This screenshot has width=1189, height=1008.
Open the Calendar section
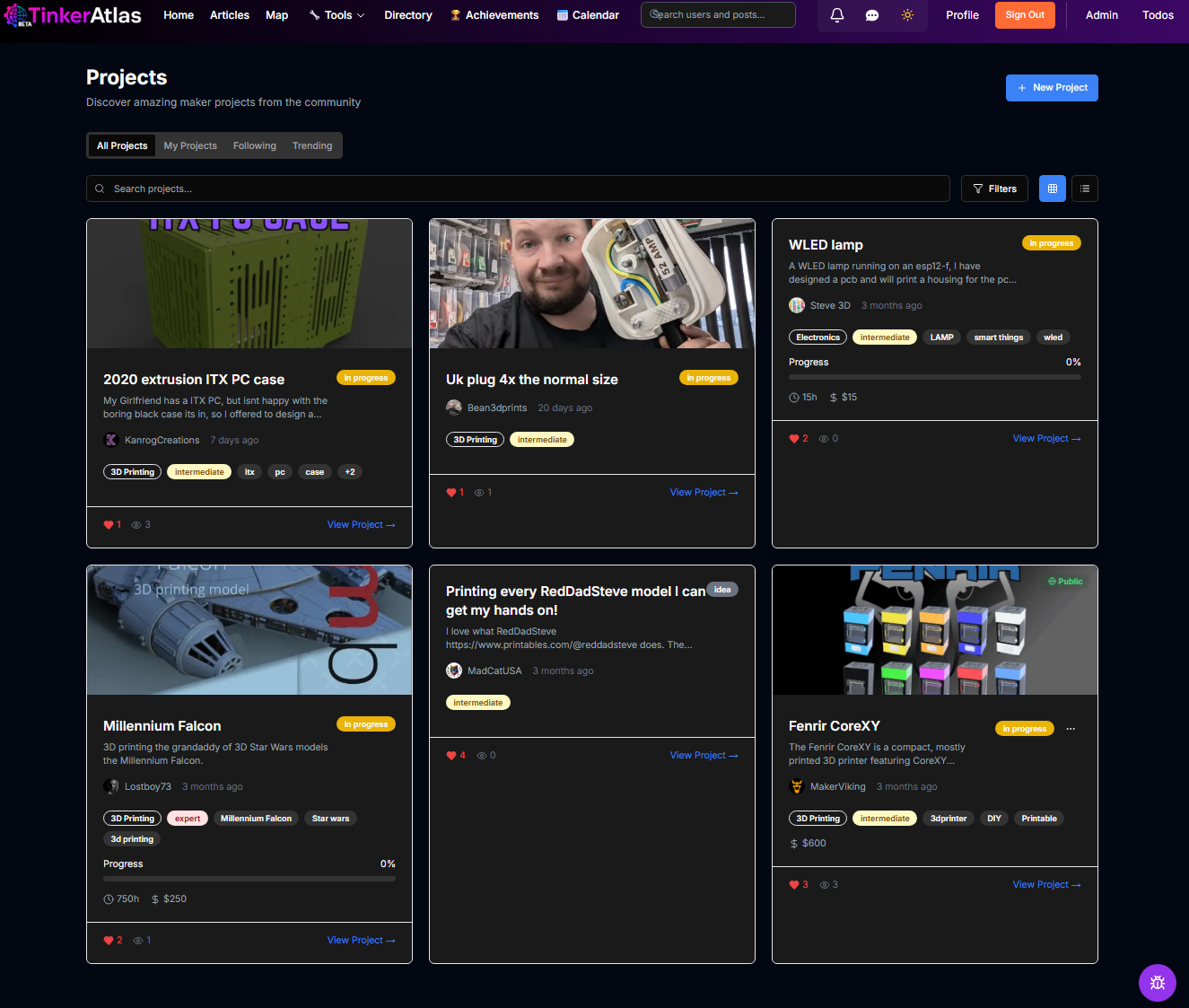tap(588, 14)
